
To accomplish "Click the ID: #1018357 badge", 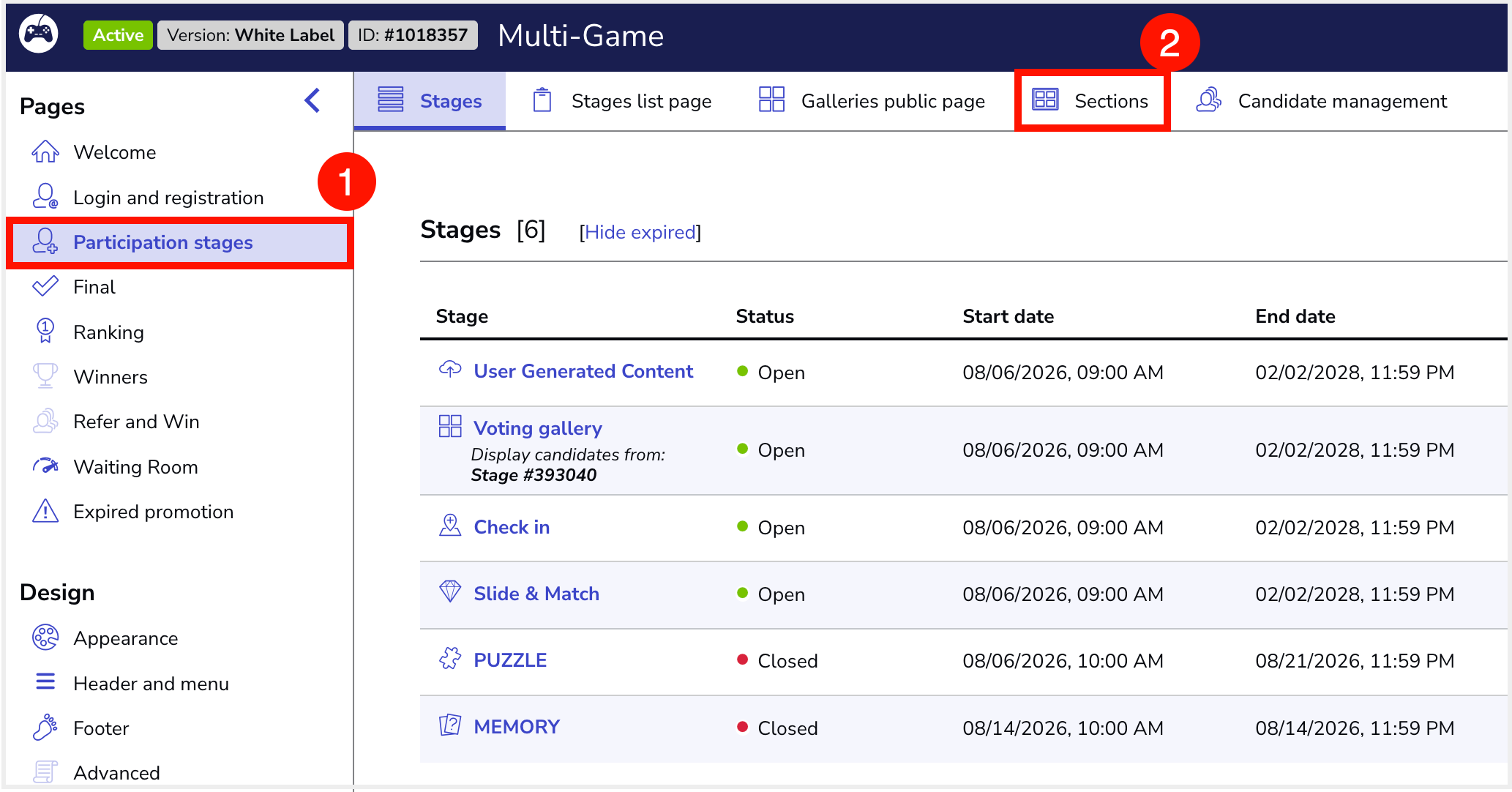I will 413,35.
